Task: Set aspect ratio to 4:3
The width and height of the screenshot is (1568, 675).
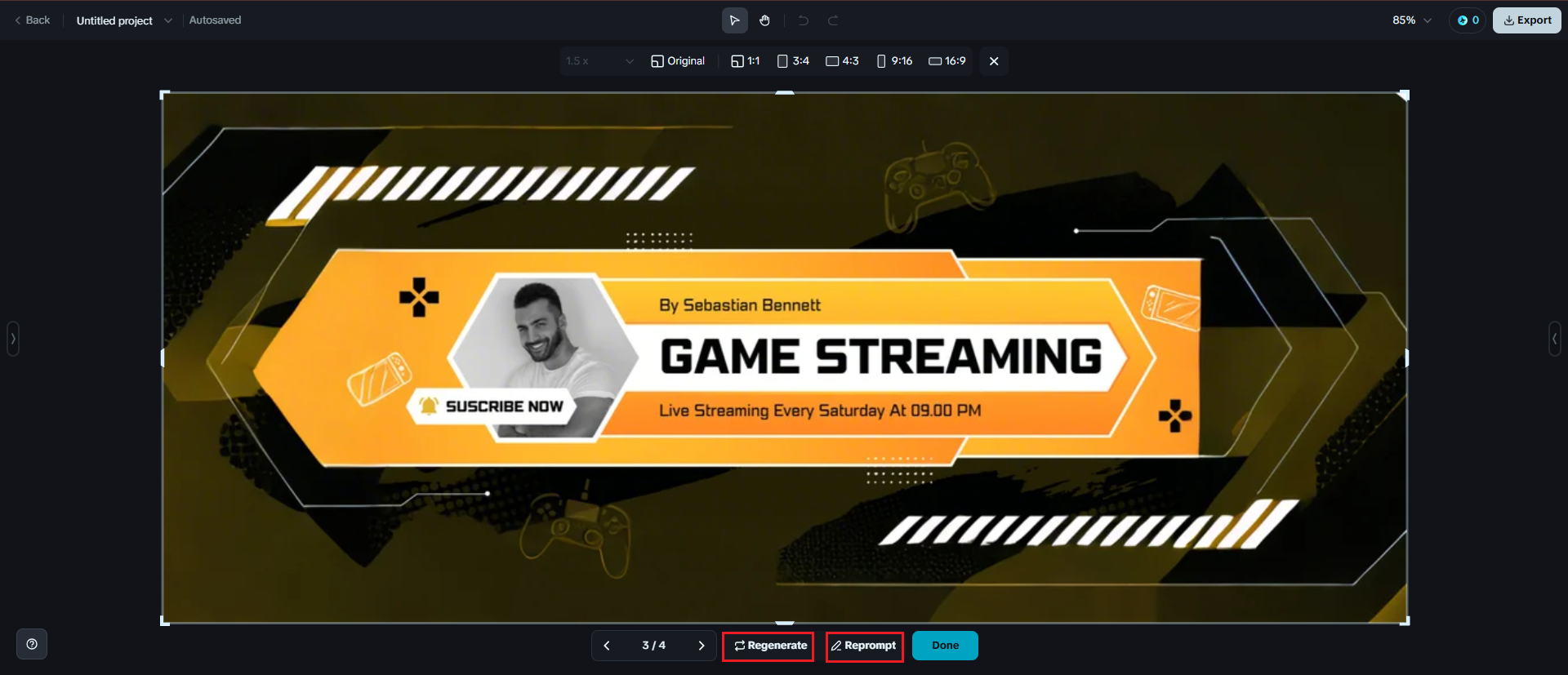Action: point(842,61)
